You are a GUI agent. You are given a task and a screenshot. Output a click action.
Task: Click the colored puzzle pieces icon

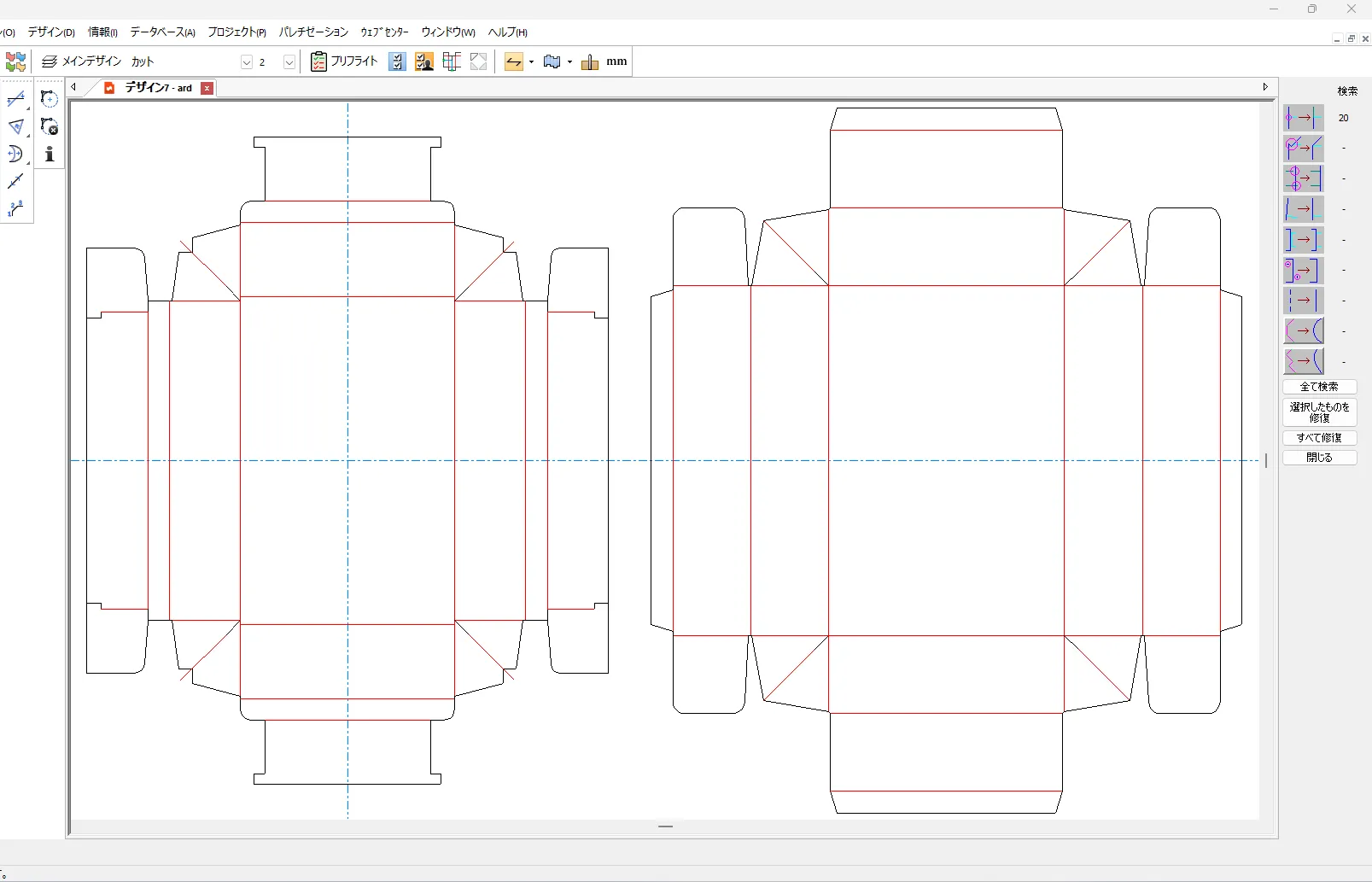coord(15,61)
